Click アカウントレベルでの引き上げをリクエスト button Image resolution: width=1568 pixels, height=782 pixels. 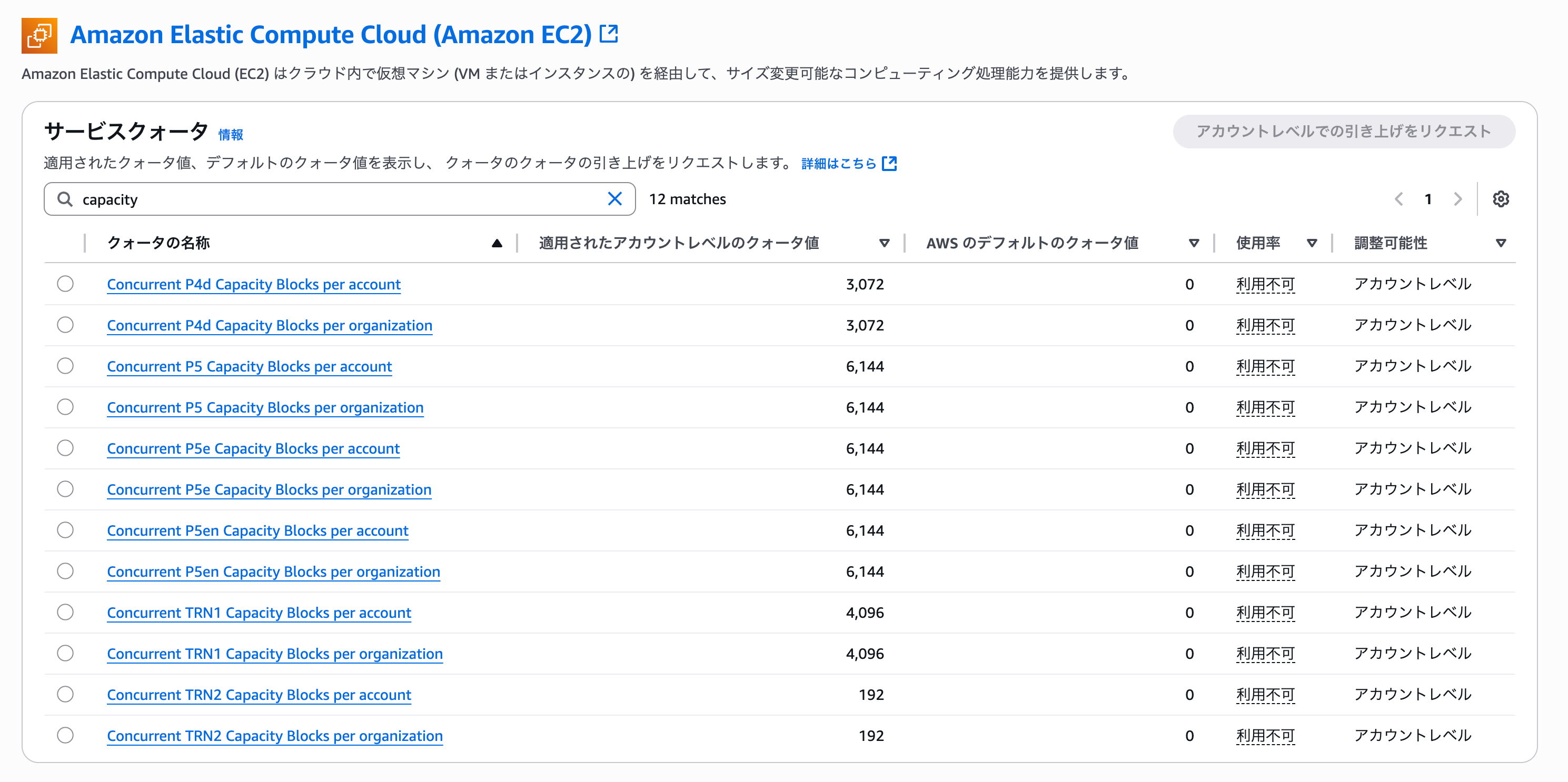1343,132
